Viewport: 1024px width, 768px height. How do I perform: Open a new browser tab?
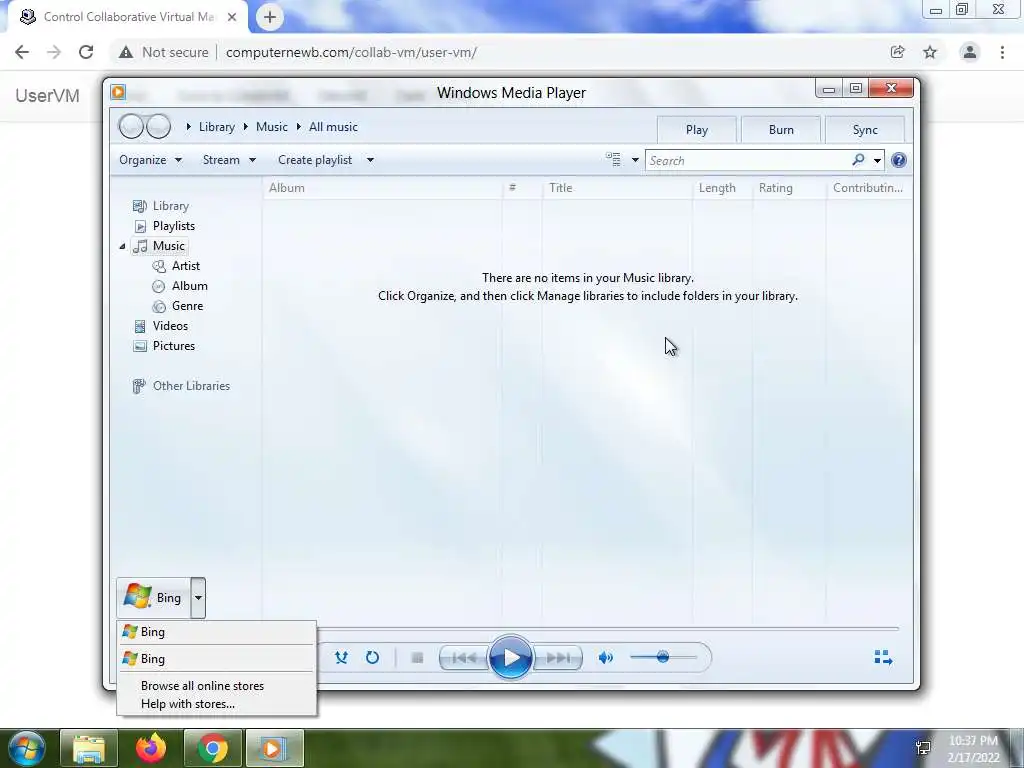click(x=270, y=17)
